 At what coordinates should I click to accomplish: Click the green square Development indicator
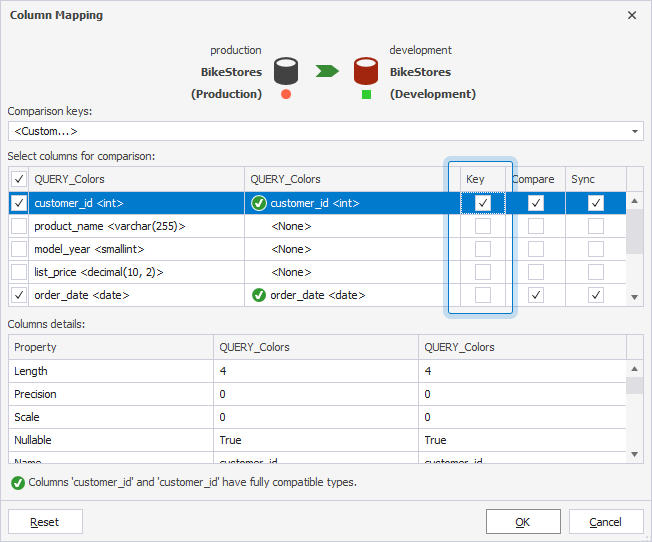click(366, 94)
